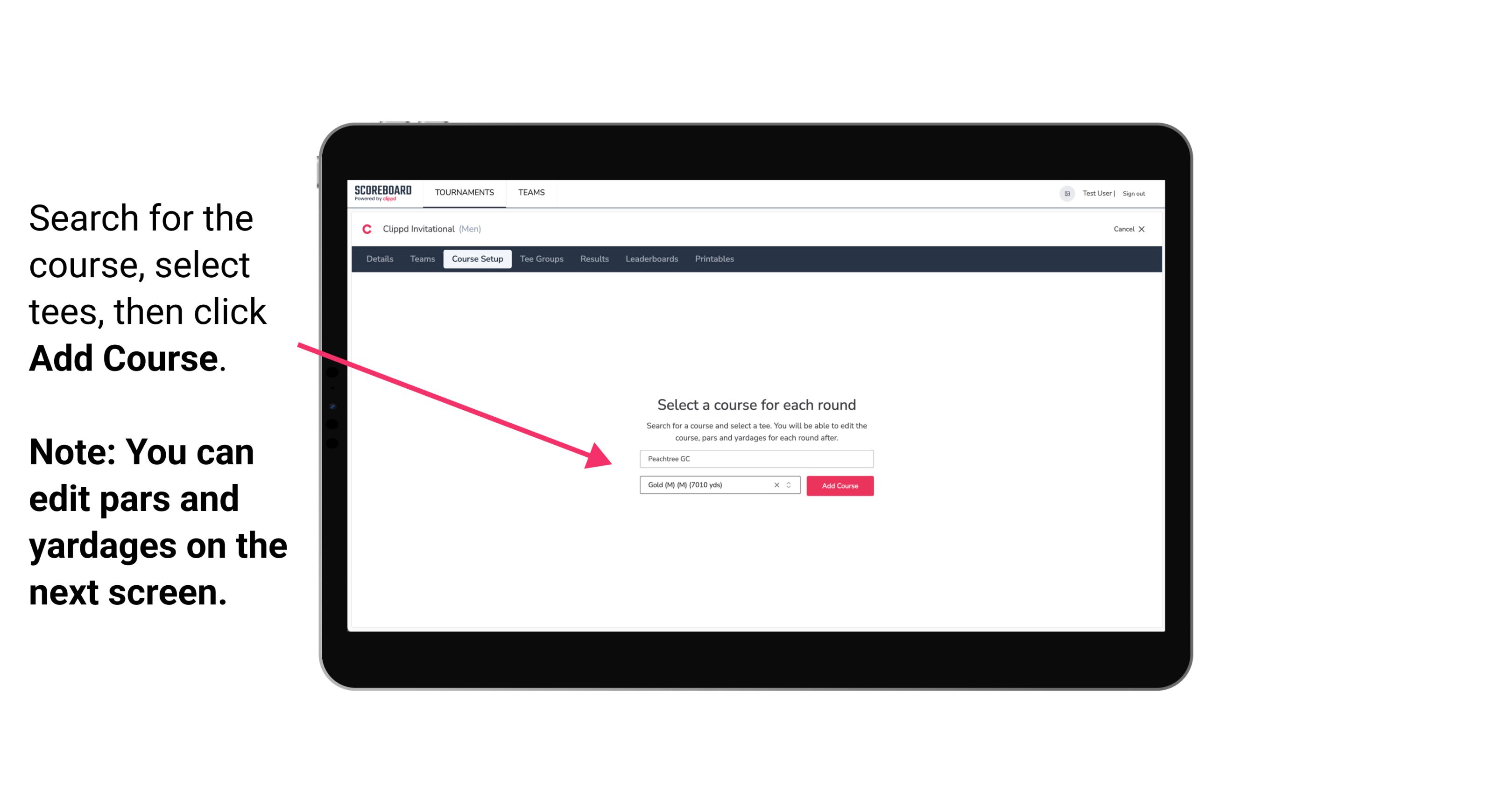Click the Peachtree GC course search input
The height and width of the screenshot is (812, 1510).
tap(756, 458)
